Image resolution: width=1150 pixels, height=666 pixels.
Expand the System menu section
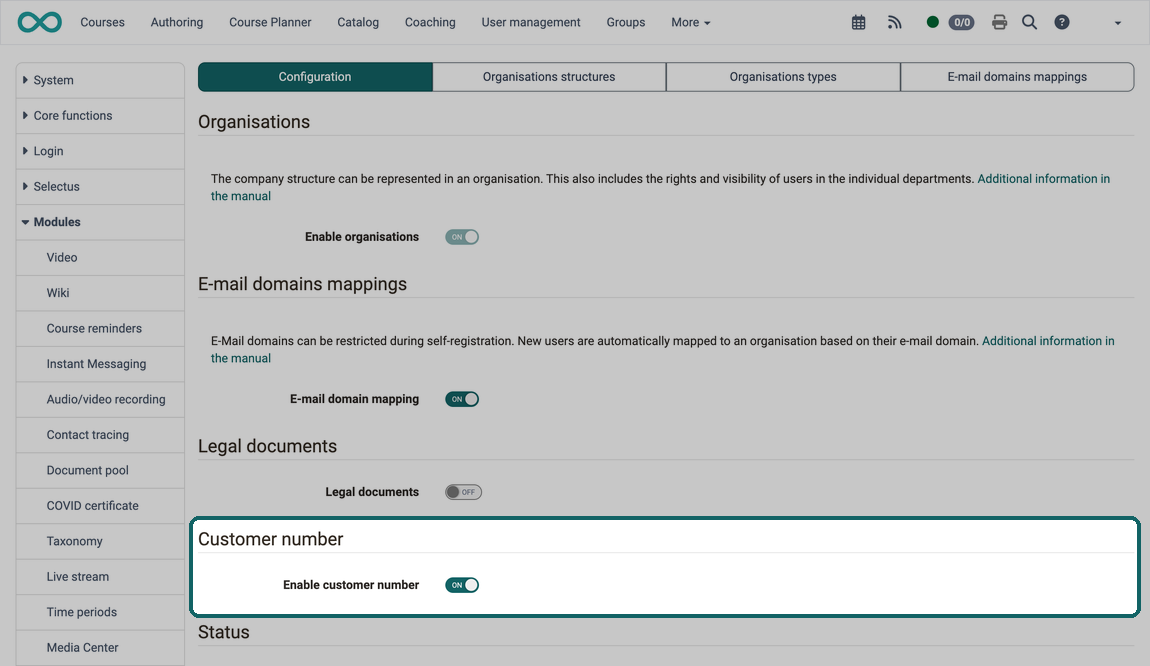pyautogui.click(x=100, y=80)
